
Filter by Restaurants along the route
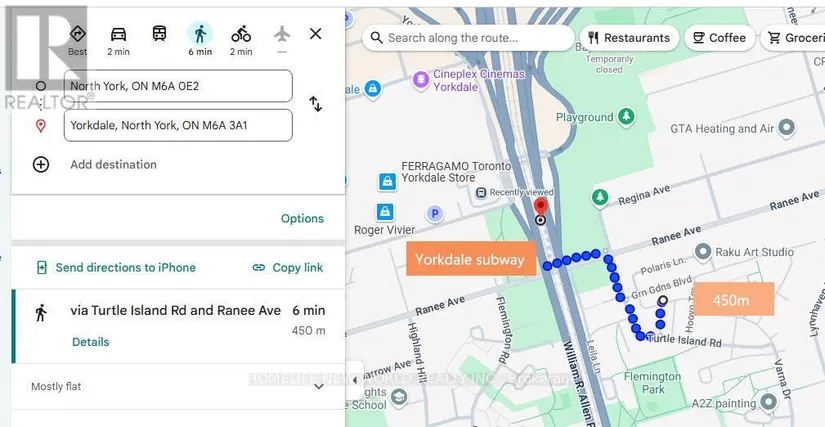coord(629,38)
